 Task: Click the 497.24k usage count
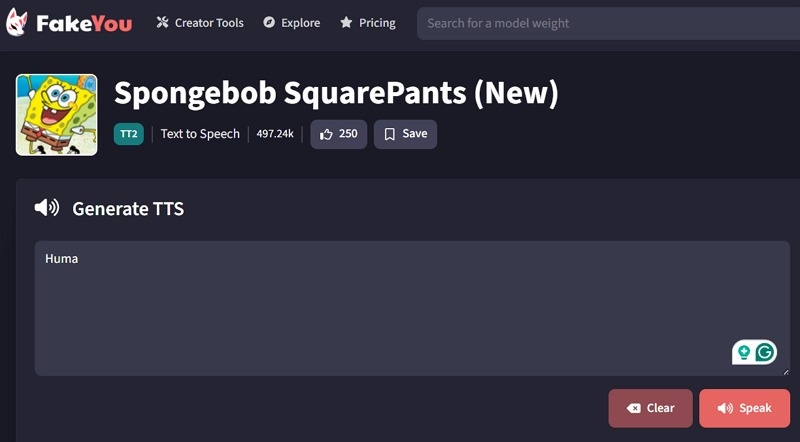coord(275,134)
